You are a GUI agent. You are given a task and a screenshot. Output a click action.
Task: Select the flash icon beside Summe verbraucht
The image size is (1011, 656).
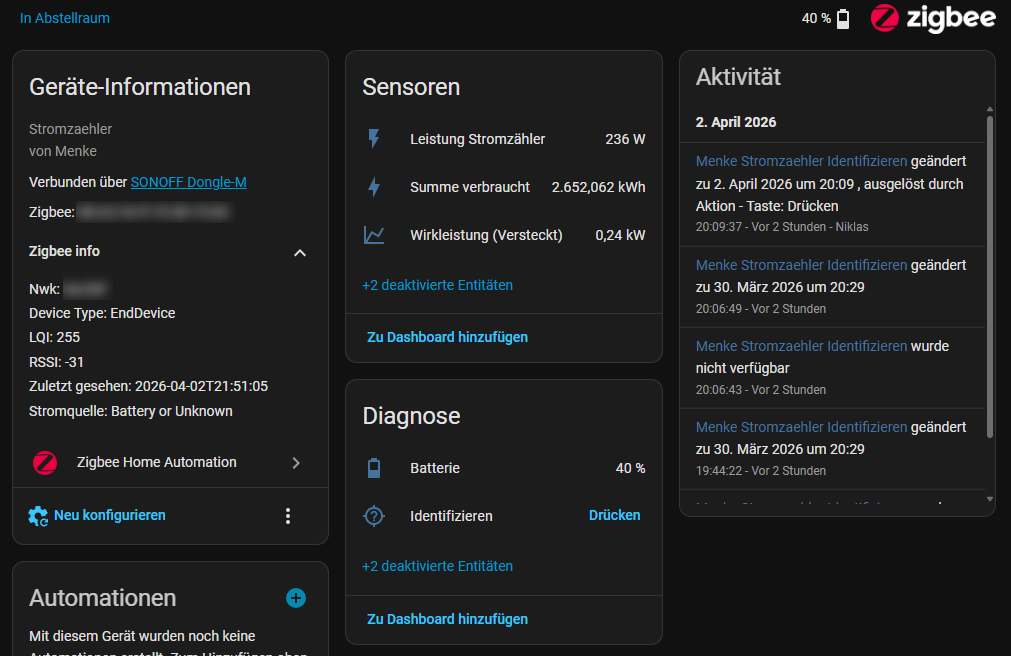374,187
